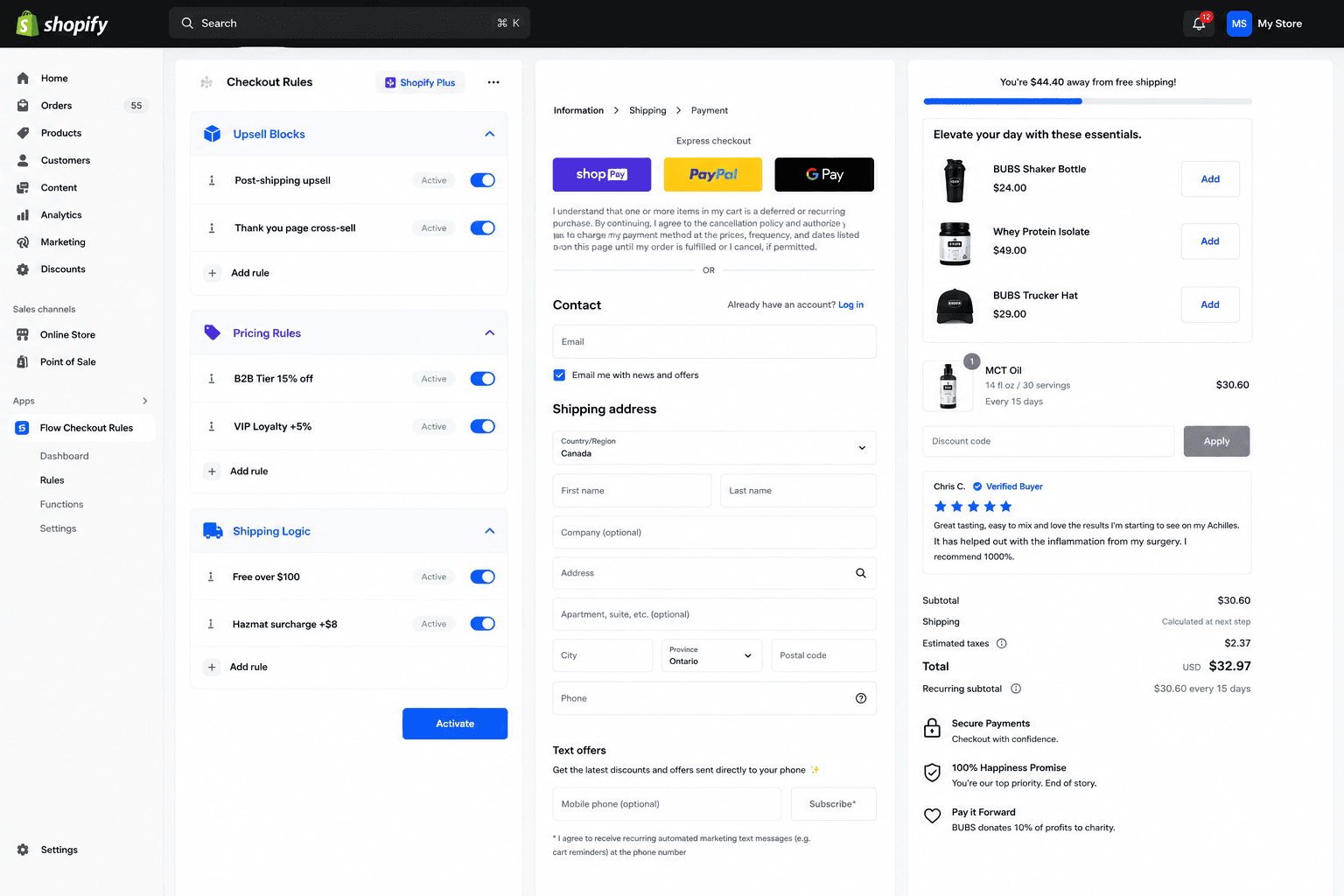Disable the Free over $100 toggle
The image size is (1344, 896).
tap(483, 577)
